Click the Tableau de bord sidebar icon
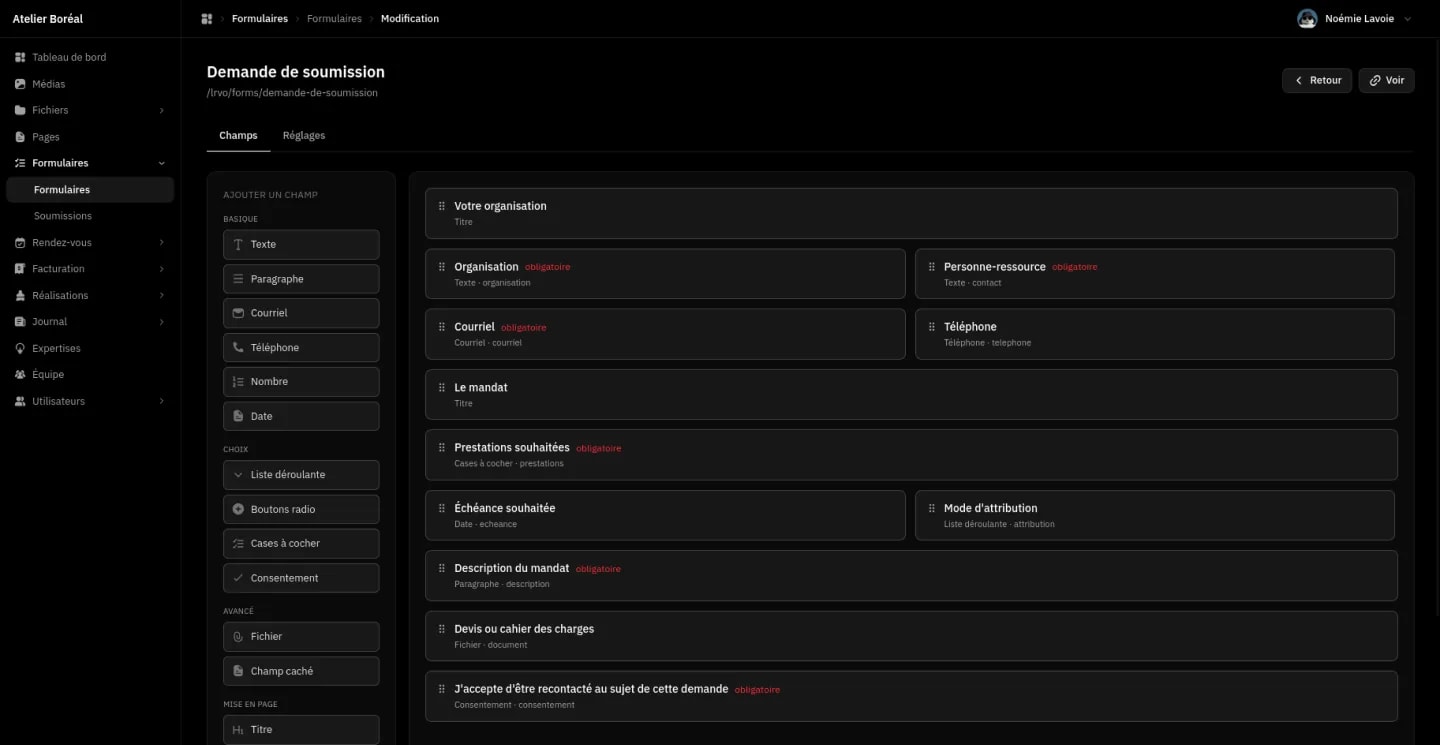Image resolution: width=1440 pixels, height=745 pixels. (x=20, y=57)
